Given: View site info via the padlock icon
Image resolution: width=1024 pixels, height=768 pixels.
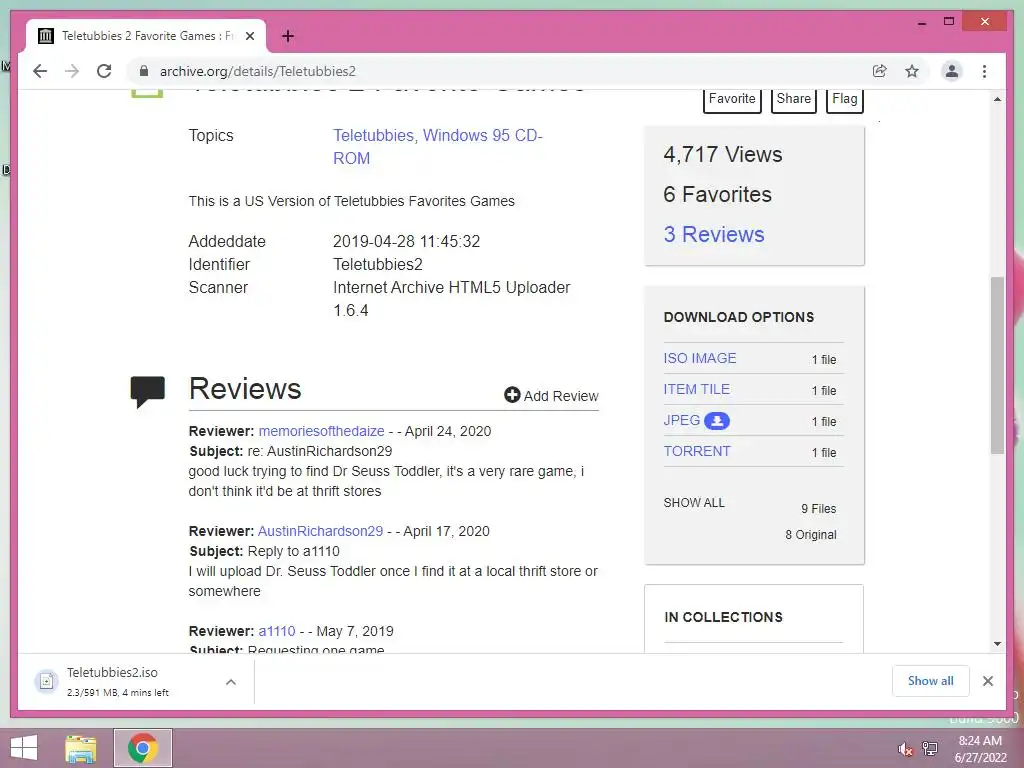Looking at the screenshot, I should (144, 71).
